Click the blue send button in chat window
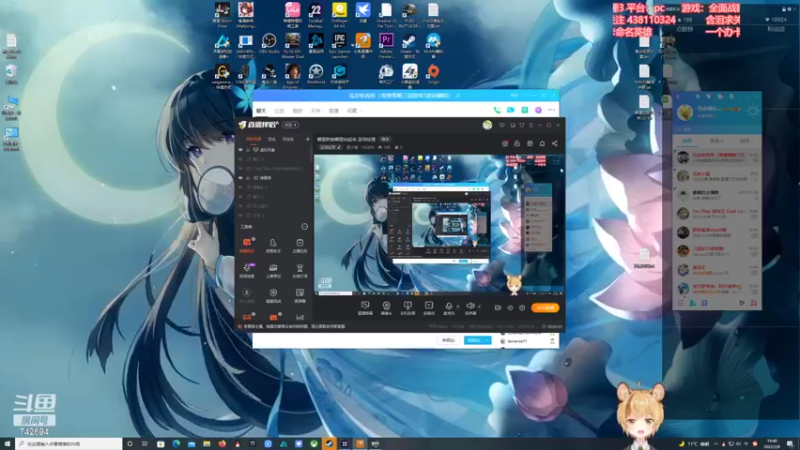The width and height of the screenshot is (800, 450). [x=474, y=340]
